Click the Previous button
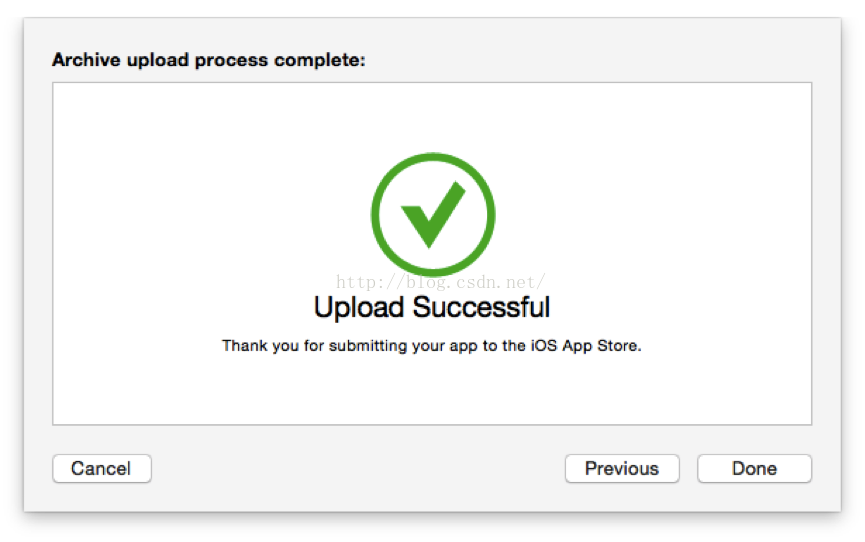 pos(621,468)
